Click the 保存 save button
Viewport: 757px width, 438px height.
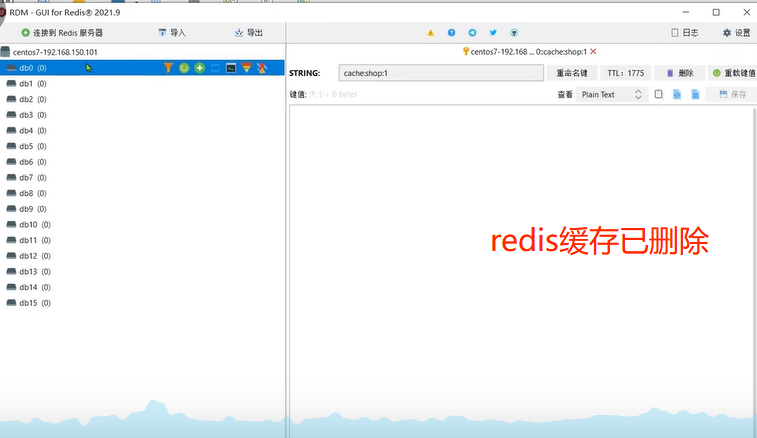click(x=732, y=94)
